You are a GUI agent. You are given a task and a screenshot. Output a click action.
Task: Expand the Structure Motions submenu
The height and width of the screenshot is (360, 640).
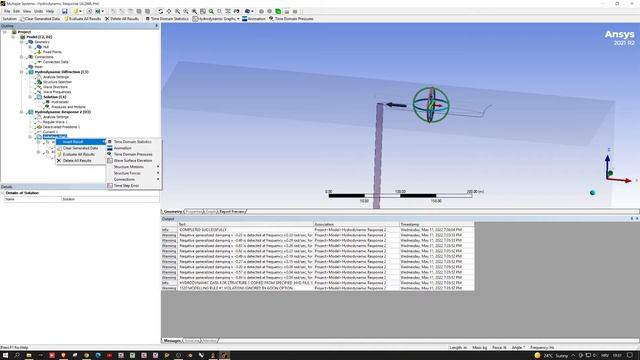(x=133, y=167)
